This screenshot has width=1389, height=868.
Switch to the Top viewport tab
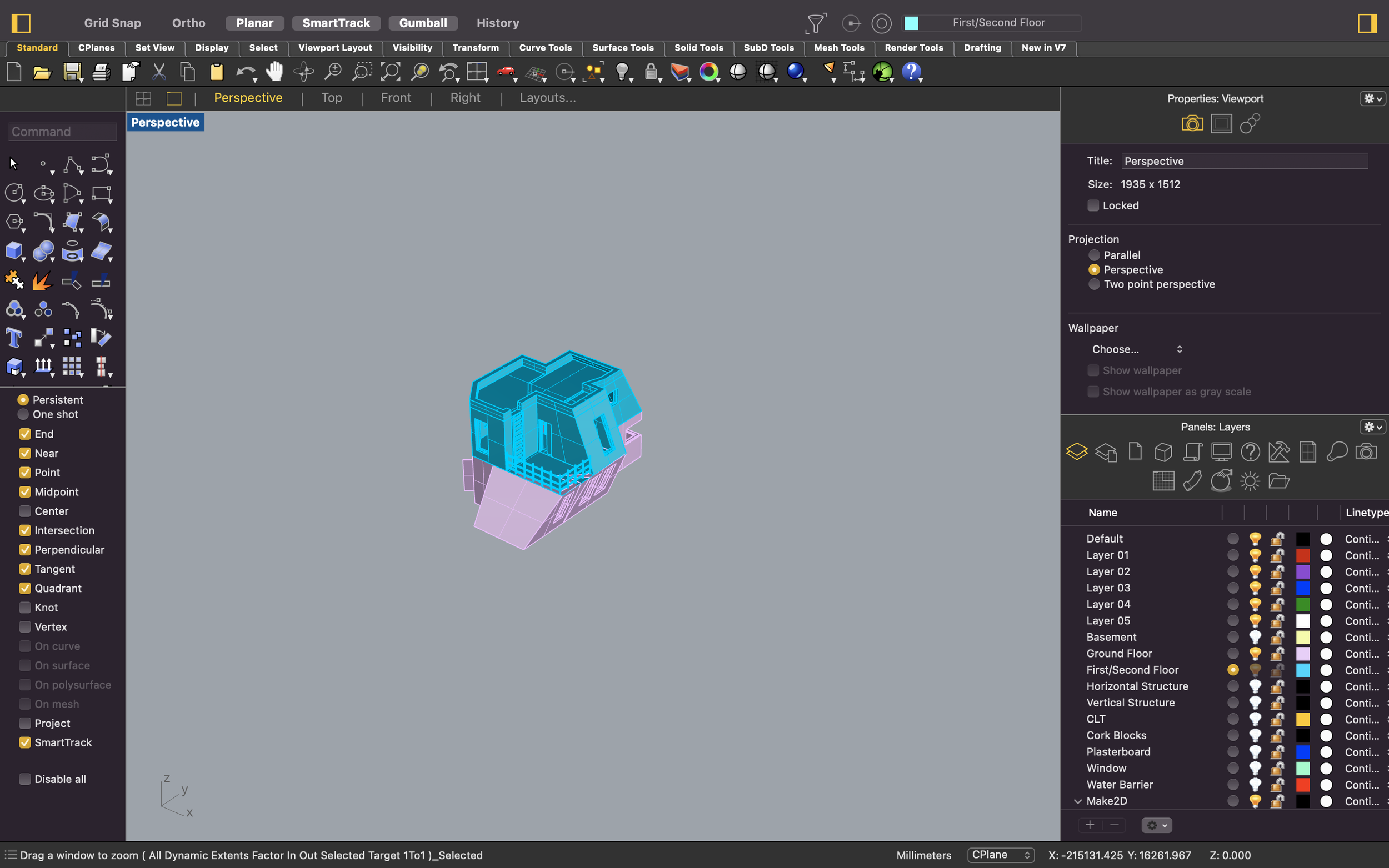331,97
